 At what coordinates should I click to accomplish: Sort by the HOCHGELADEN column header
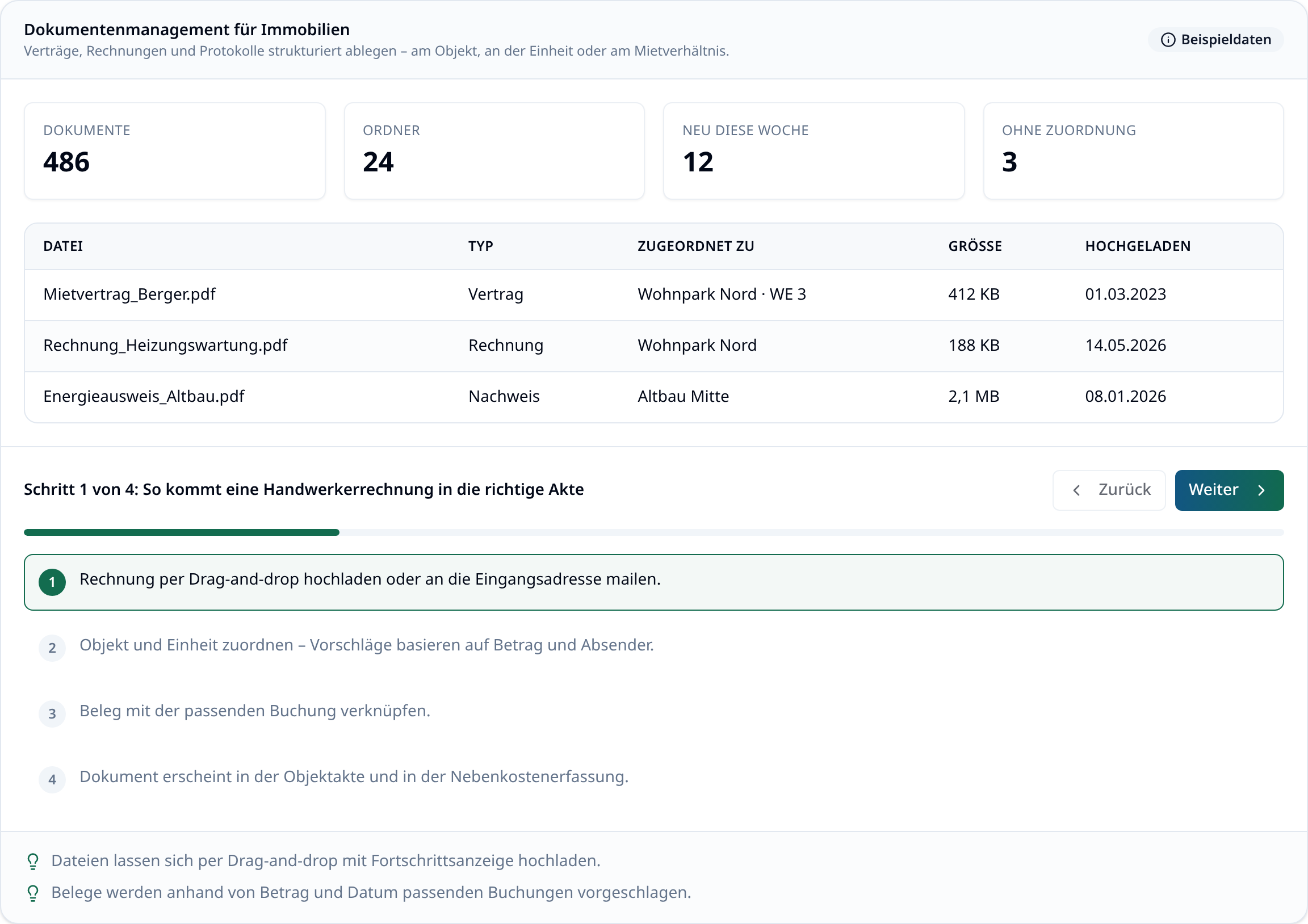tap(1138, 246)
